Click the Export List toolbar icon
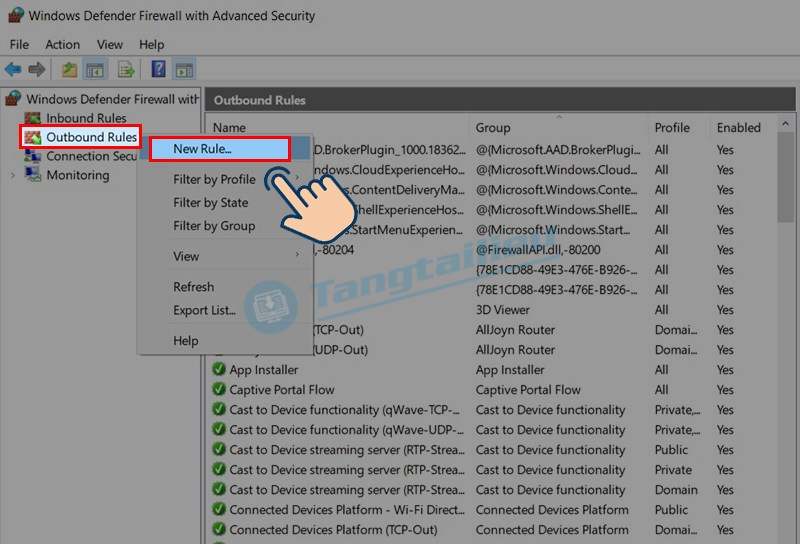800x544 pixels. (x=126, y=69)
